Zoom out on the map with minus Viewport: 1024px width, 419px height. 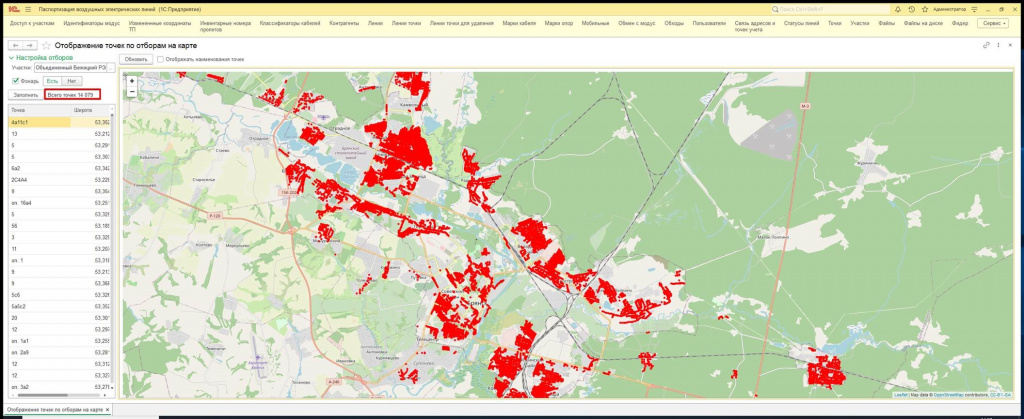132,92
